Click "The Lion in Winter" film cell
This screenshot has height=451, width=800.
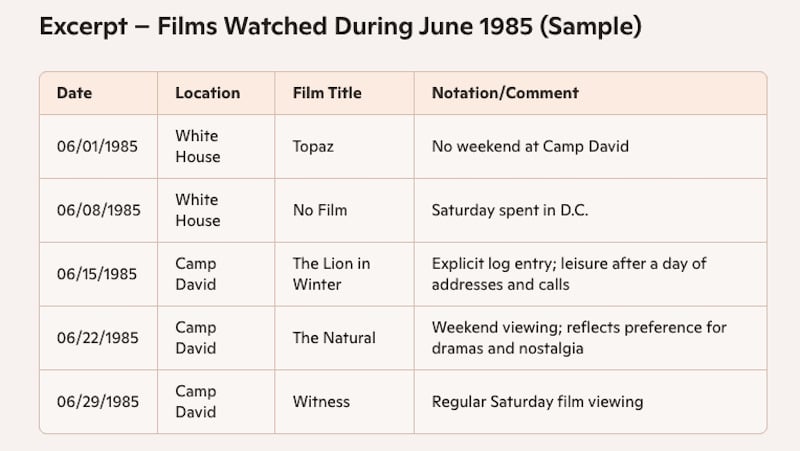click(331, 274)
